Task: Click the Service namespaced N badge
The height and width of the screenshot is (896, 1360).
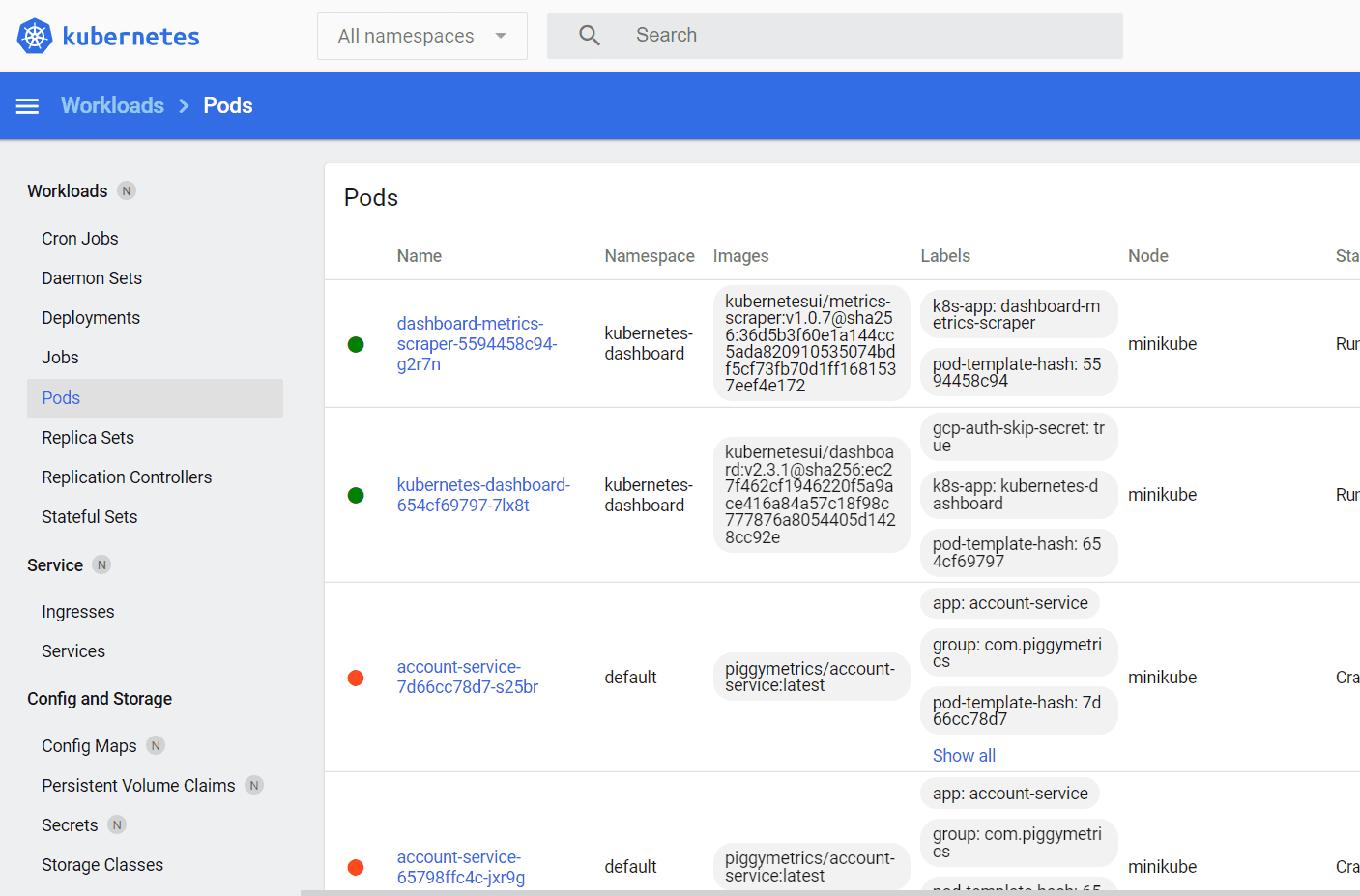Action: click(101, 565)
